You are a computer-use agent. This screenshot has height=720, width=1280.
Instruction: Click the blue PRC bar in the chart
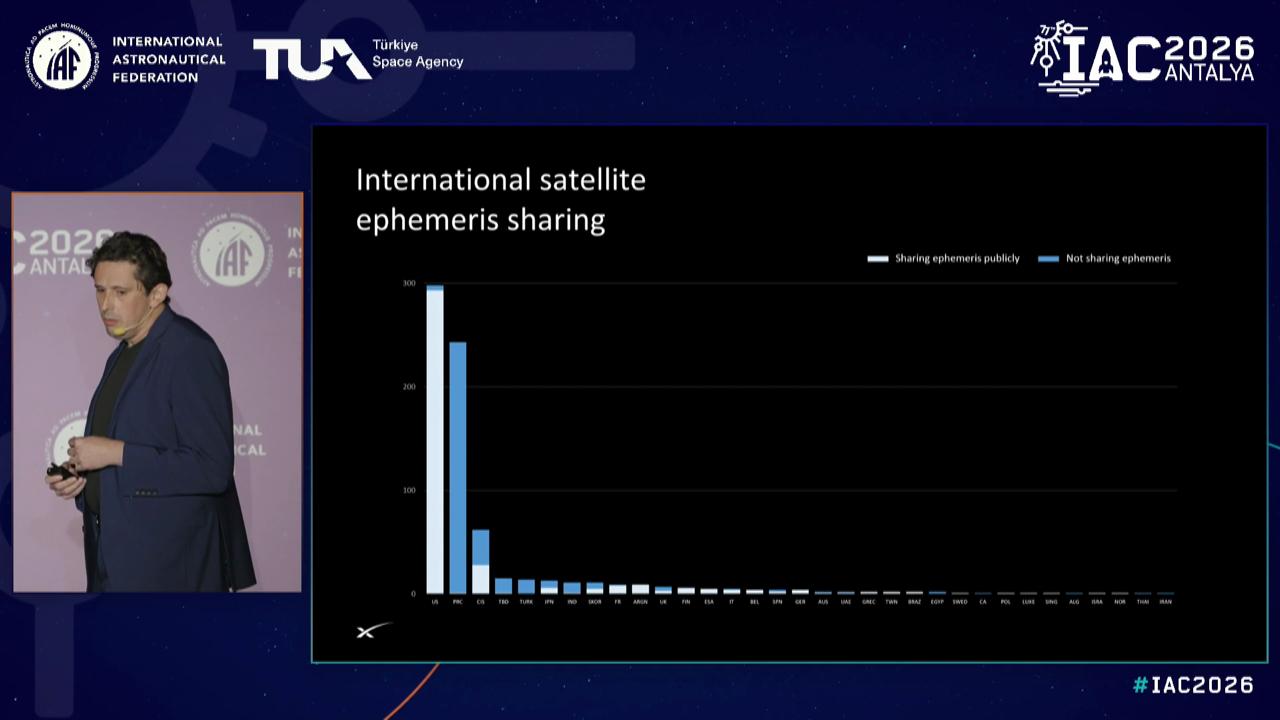coord(458,468)
